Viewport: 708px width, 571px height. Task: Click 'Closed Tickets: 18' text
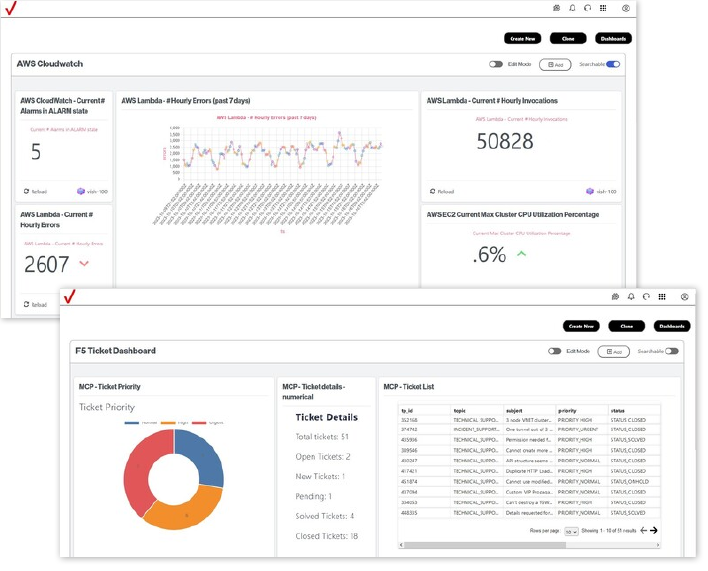pyautogui.click(x=326, y=536)
